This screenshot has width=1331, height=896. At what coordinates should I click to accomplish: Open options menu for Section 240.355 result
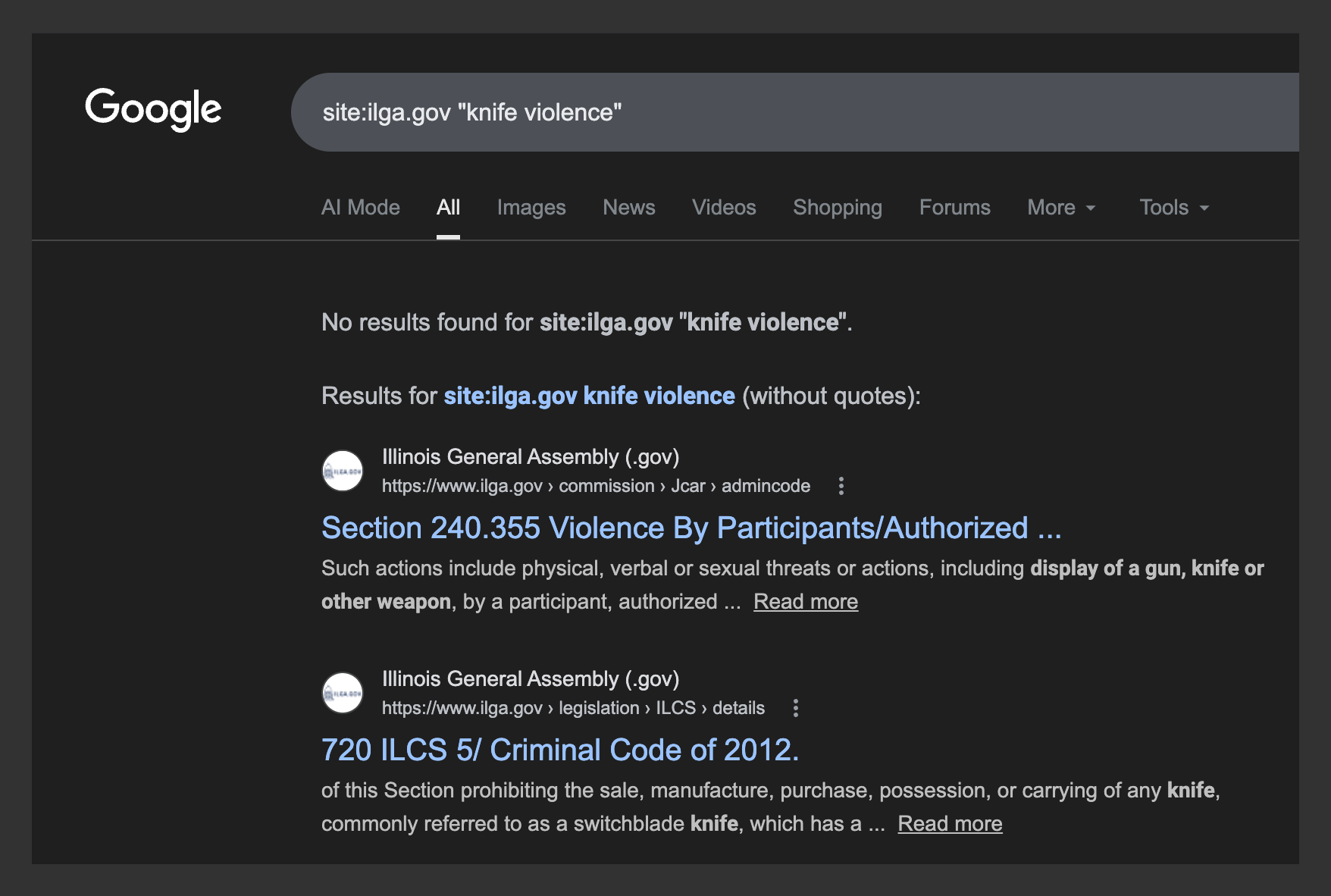tap(841, 486)
